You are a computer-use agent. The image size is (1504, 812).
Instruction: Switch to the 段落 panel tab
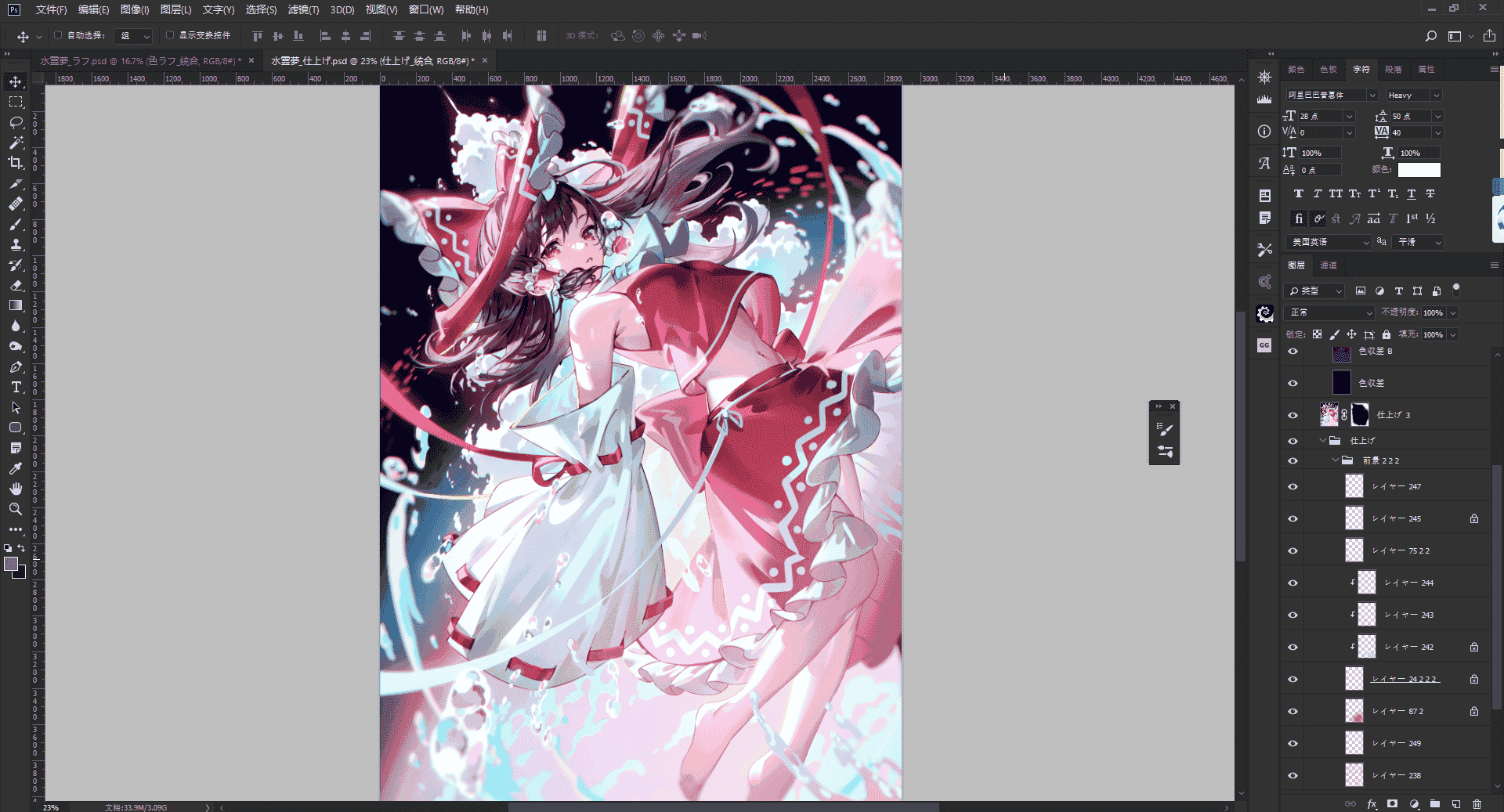(1394, 70)
